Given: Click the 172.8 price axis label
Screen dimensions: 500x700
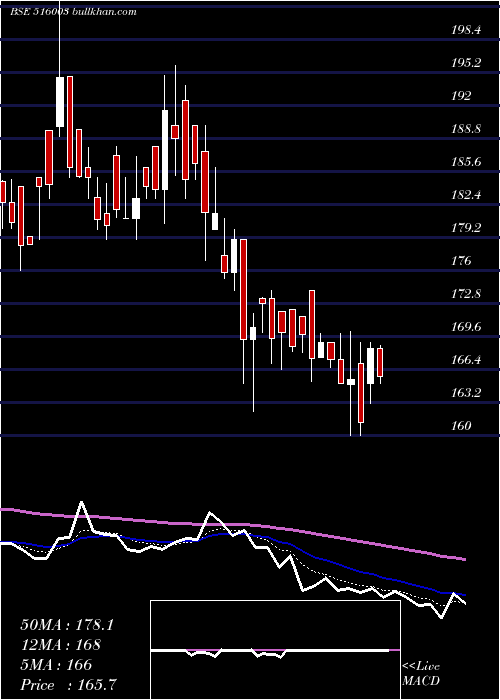Looking at the screenshot, I should click(466, 294).
